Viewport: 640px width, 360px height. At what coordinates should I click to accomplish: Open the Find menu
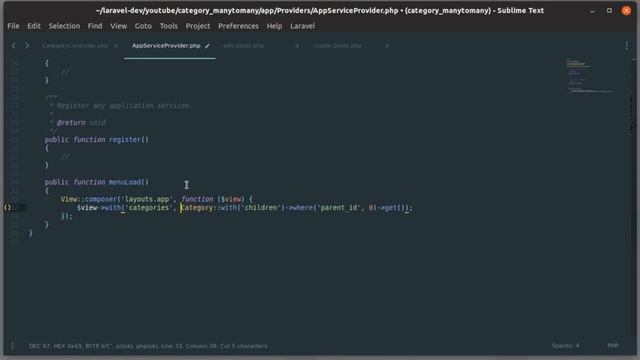tap(95, 26)
